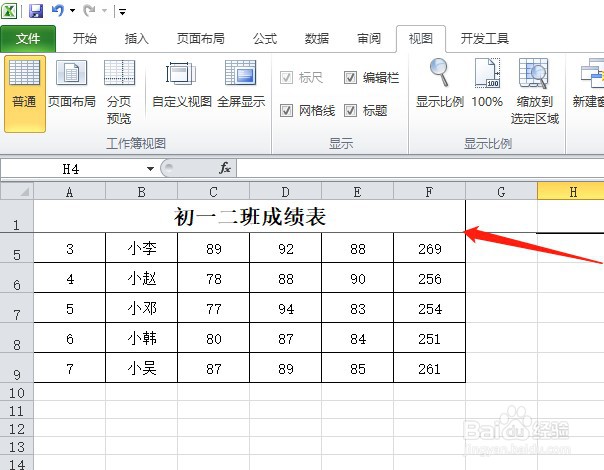Click the cell containing 小李
This screenshot has width=604, height=470.
(x=141, y=248)
